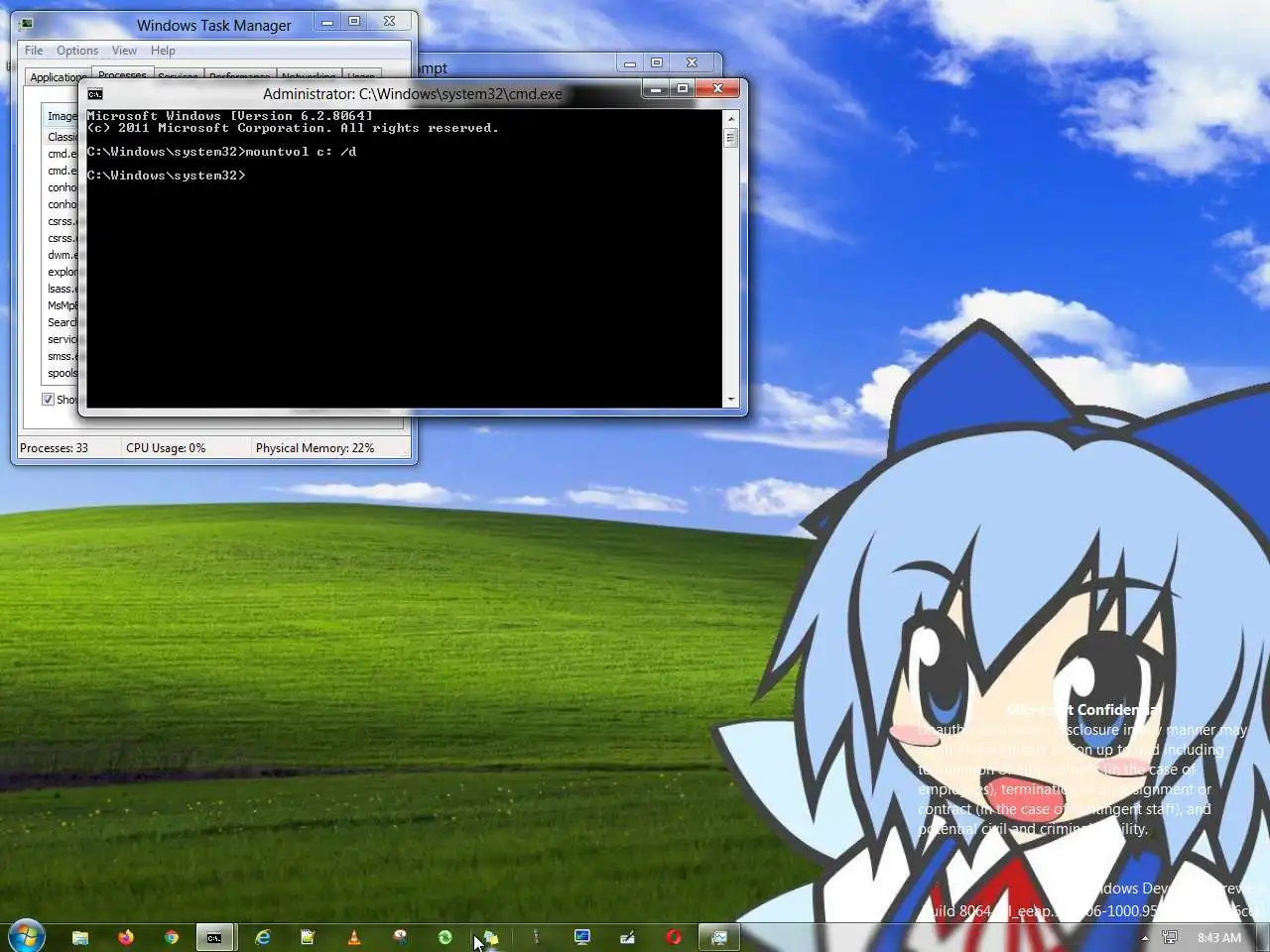The image size is (1270, 952).
Task: Click the Physical Memory: 22% status entry
Action: (x=315, y=448)
